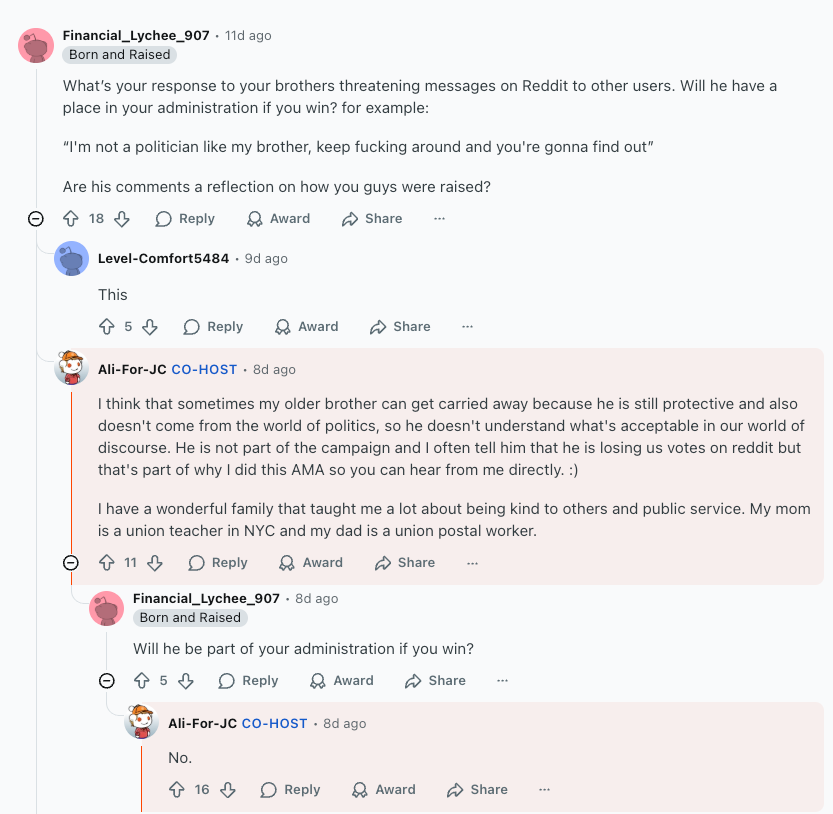Open Level-Comfort5484's user profile link
Viewport: 833px width, 814px height.
[163, 258]
